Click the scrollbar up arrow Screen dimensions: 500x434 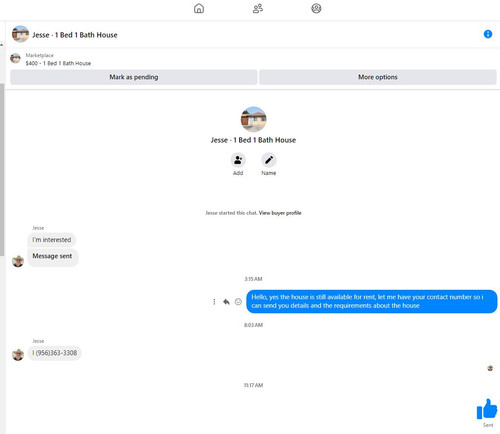click(x=2, y=45)
